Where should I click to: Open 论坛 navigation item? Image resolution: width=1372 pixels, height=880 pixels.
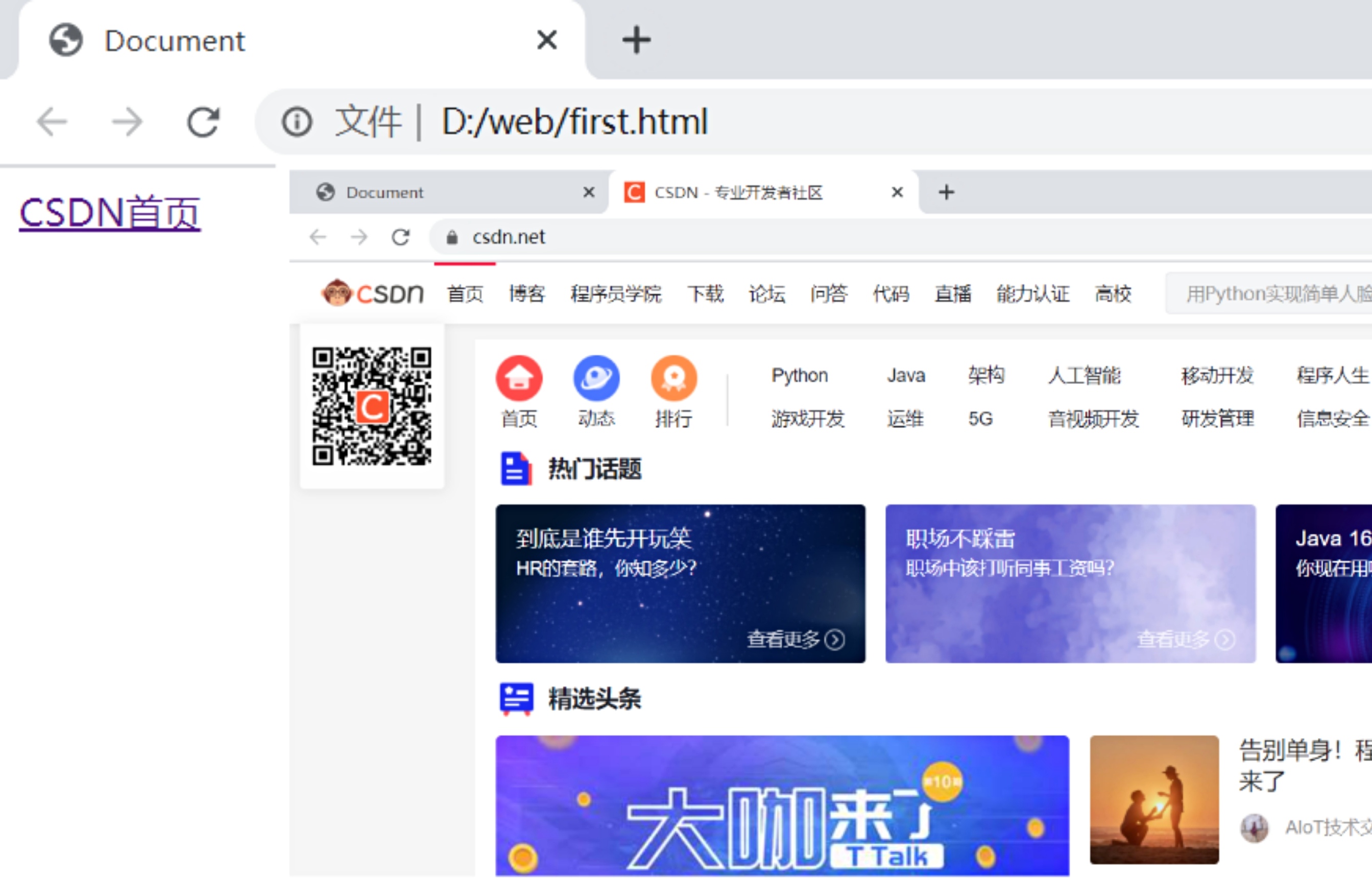pos(767,294)
